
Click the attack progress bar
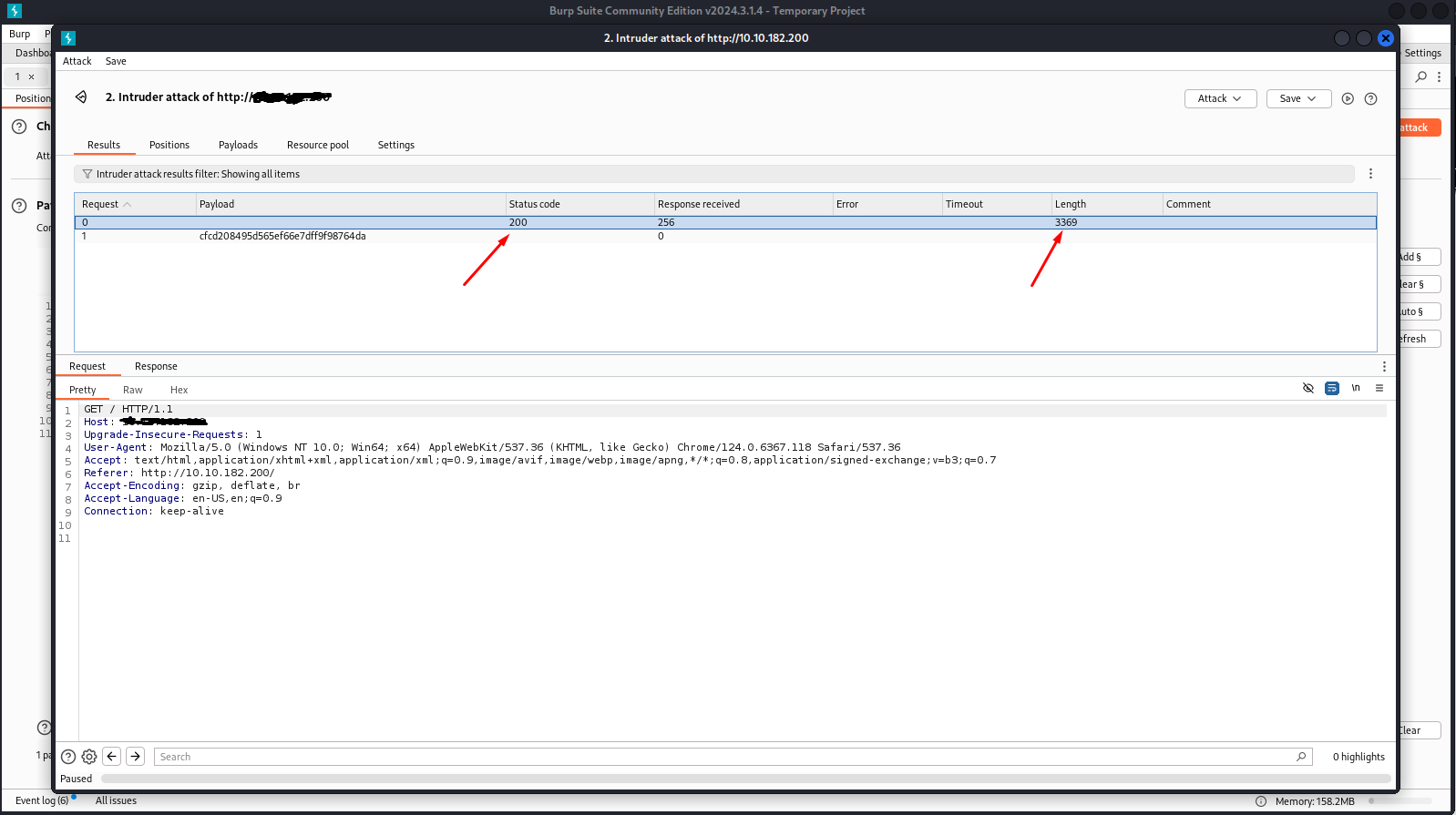[746, 779]
